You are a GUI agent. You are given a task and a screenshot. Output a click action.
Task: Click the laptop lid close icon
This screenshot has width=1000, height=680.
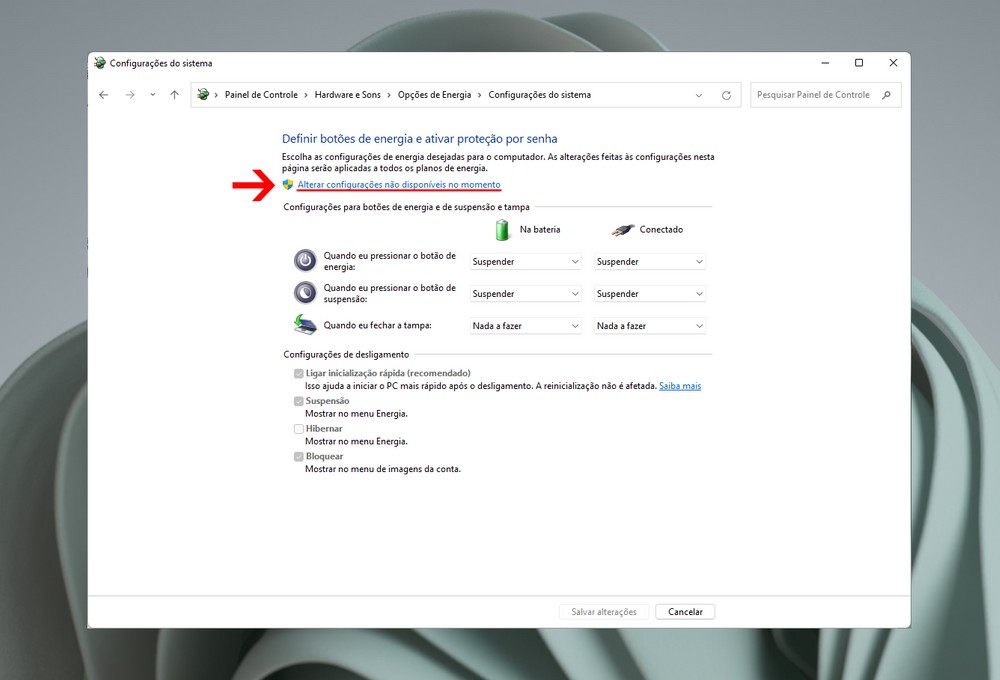point(305,325)
